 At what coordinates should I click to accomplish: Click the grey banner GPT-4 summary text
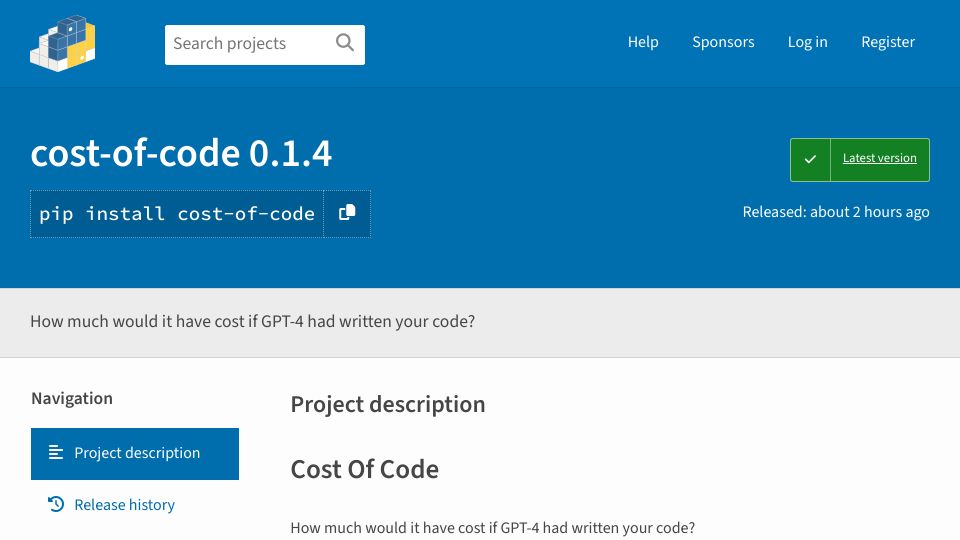click(252, 321)
